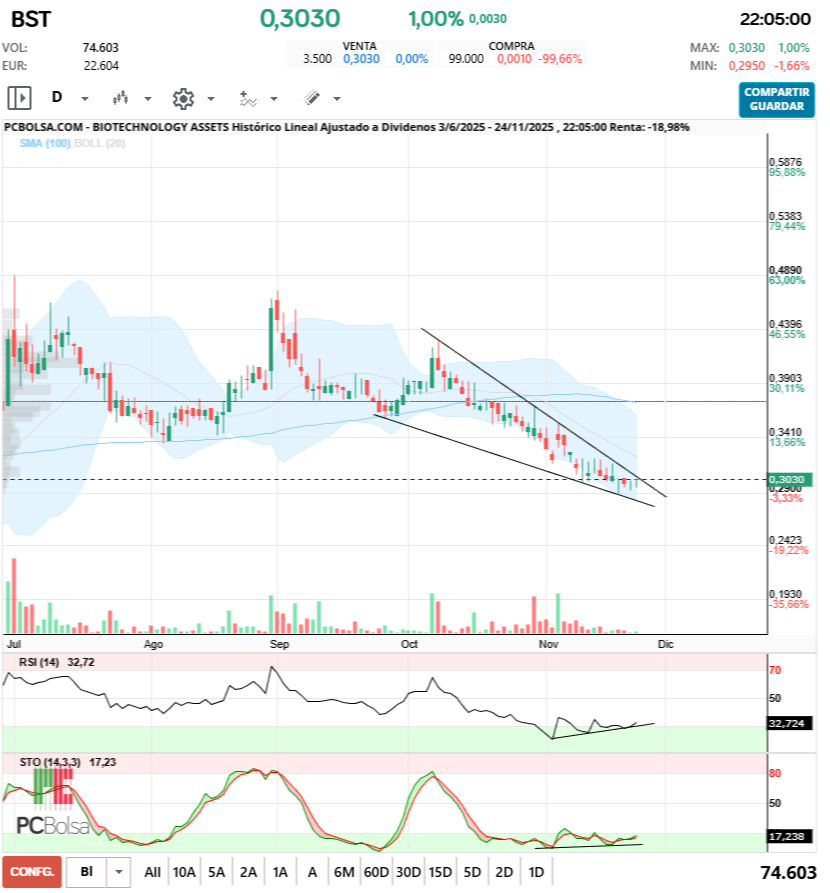Click the VENTA volume 3.500
Image resolution: width=830 pixels, height=893 pixels.
(x=317, y=59)
